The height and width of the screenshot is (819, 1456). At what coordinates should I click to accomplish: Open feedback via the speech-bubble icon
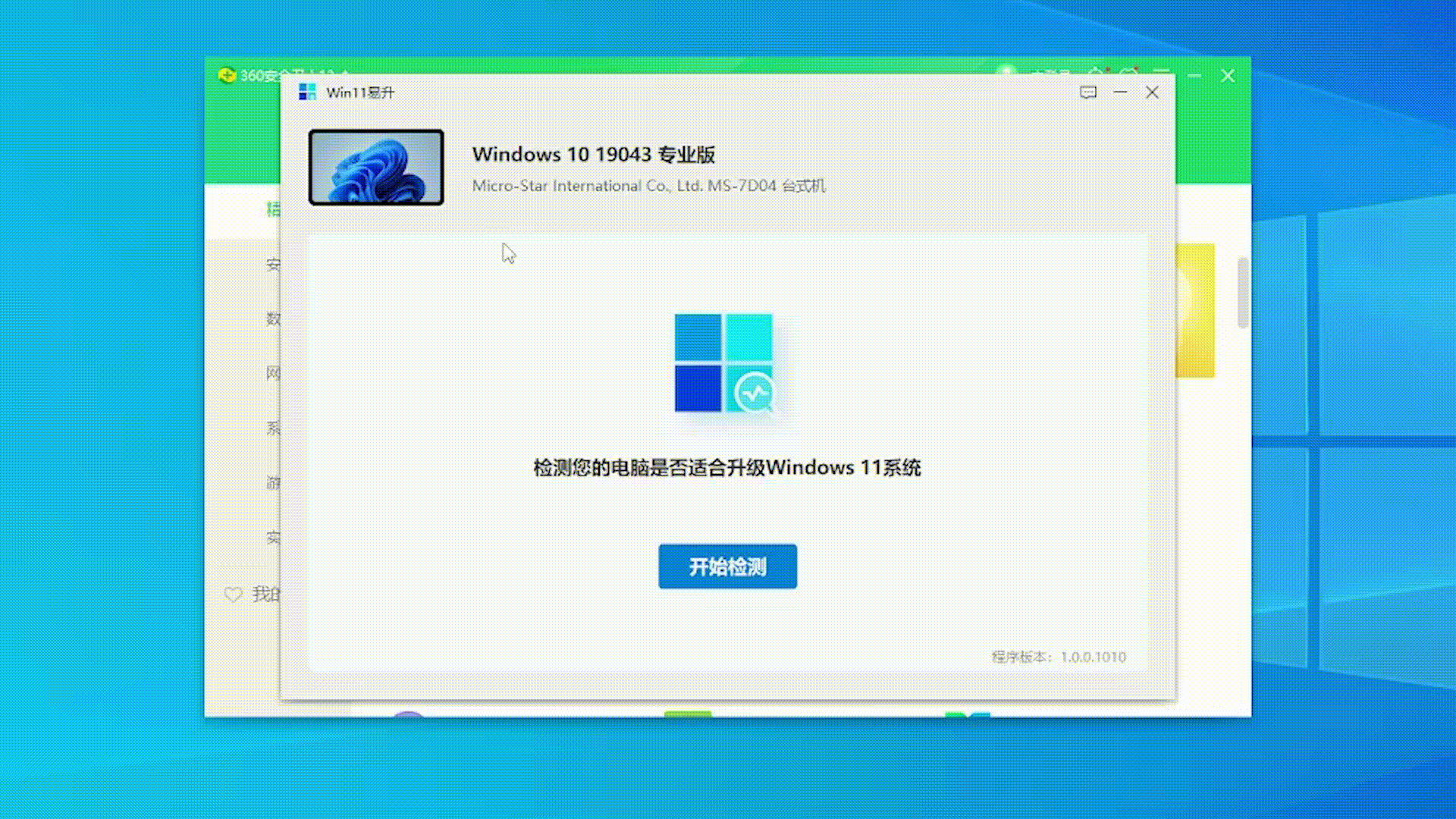point(1087,92)
